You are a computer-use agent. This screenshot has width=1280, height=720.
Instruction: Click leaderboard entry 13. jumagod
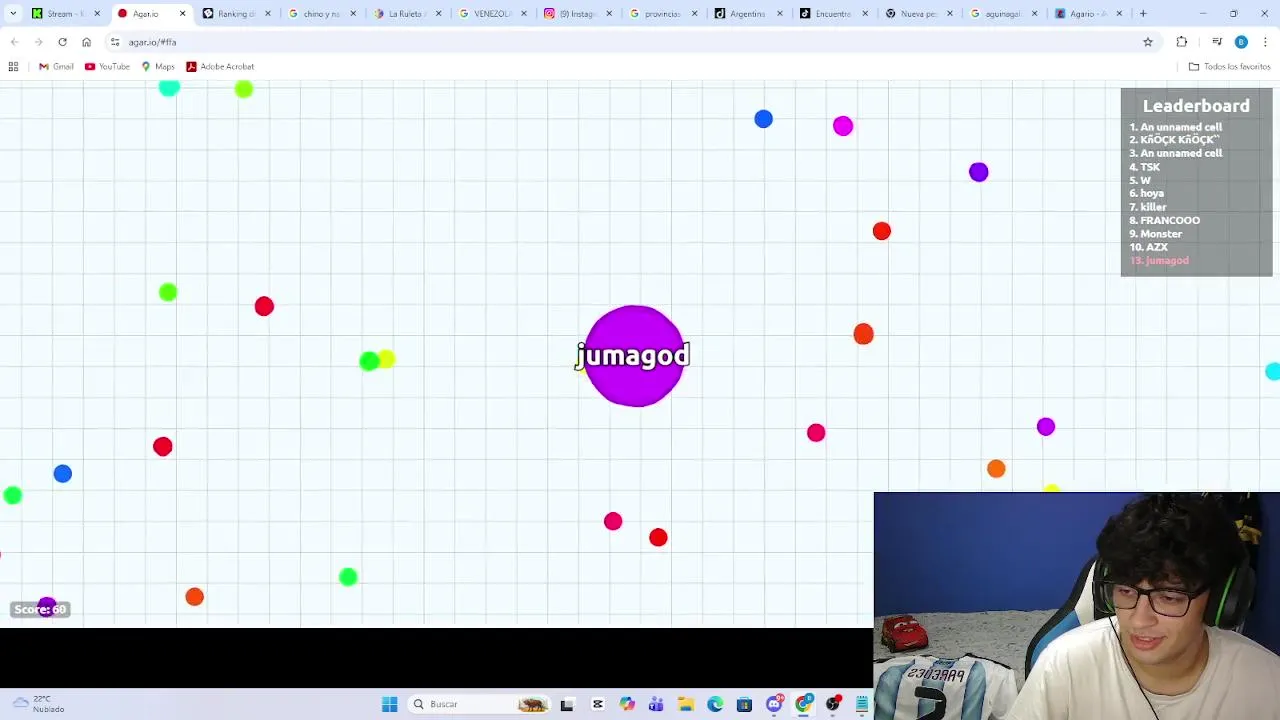(x=1159, y=261)
